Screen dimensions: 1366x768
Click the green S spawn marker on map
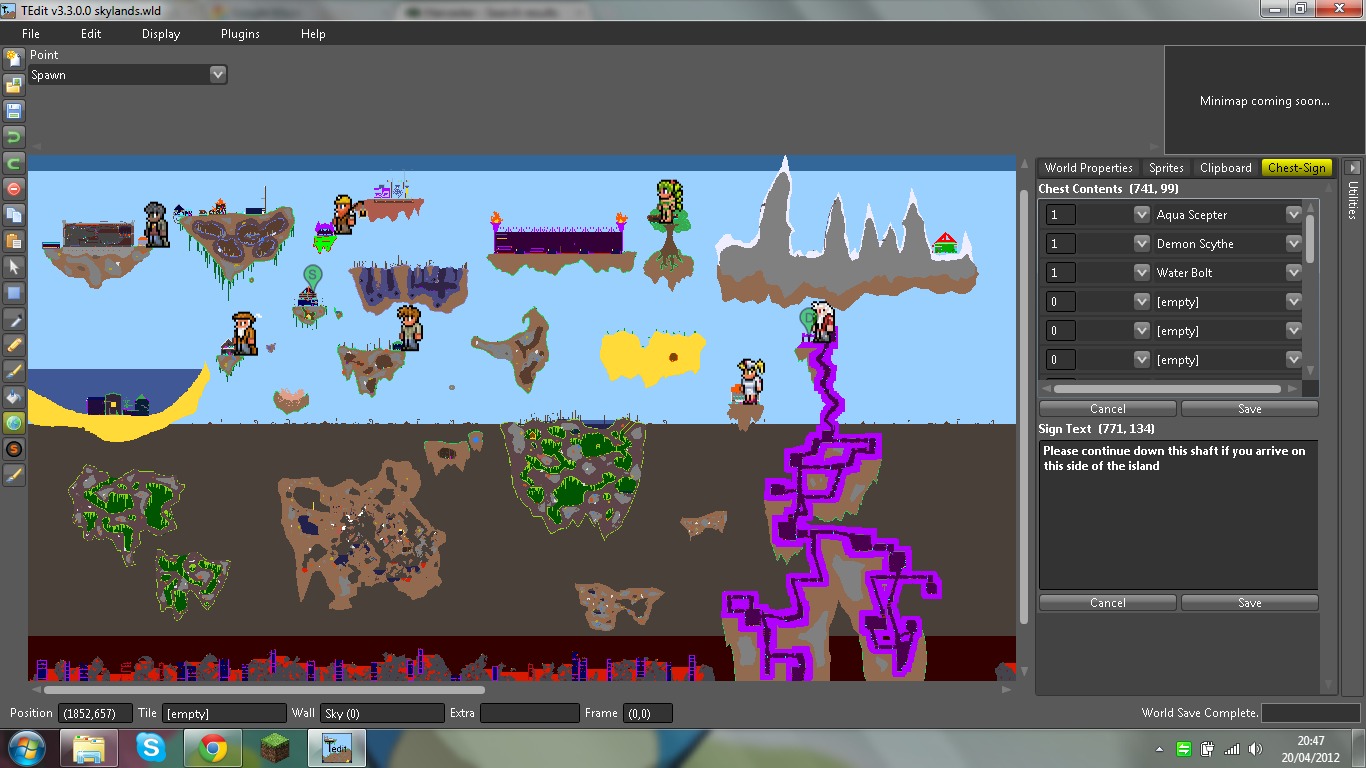click(x=312, y=274)
